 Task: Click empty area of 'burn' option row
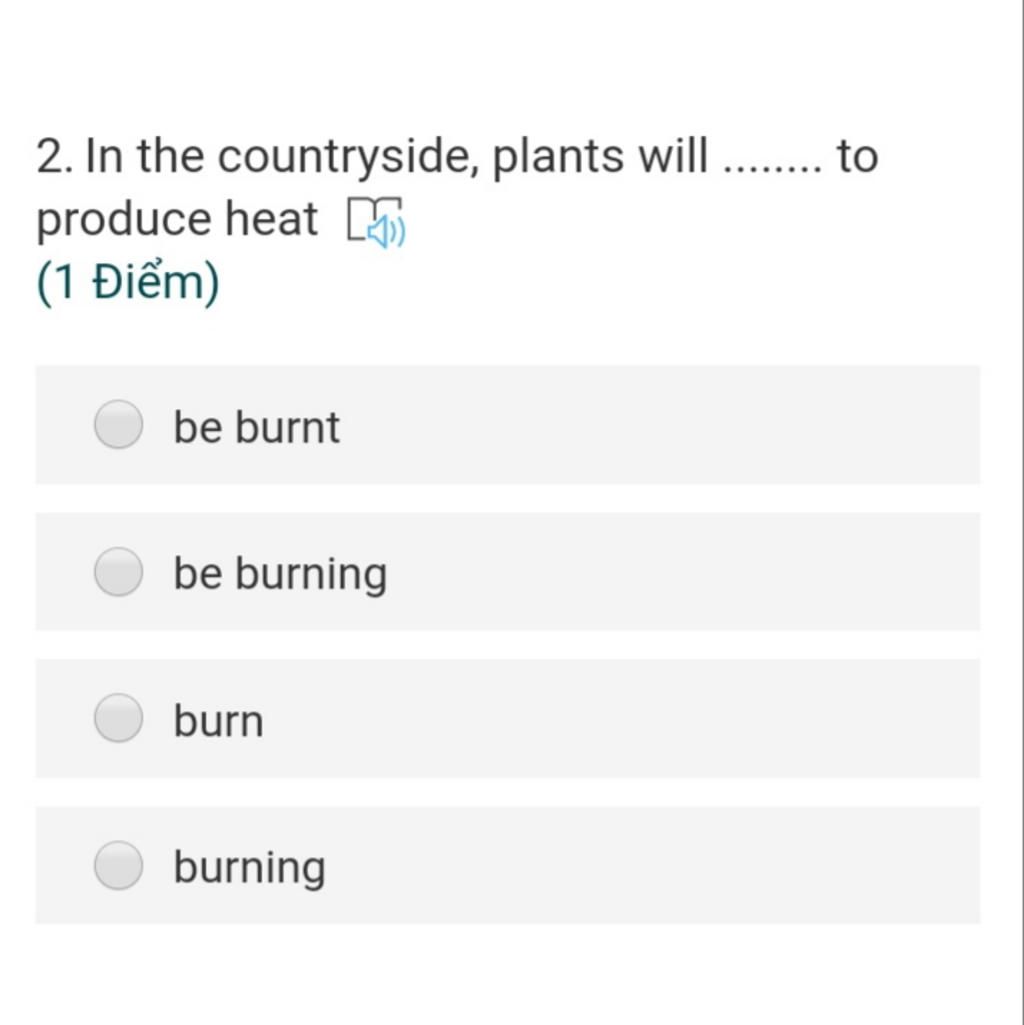[x=654, y=718]
